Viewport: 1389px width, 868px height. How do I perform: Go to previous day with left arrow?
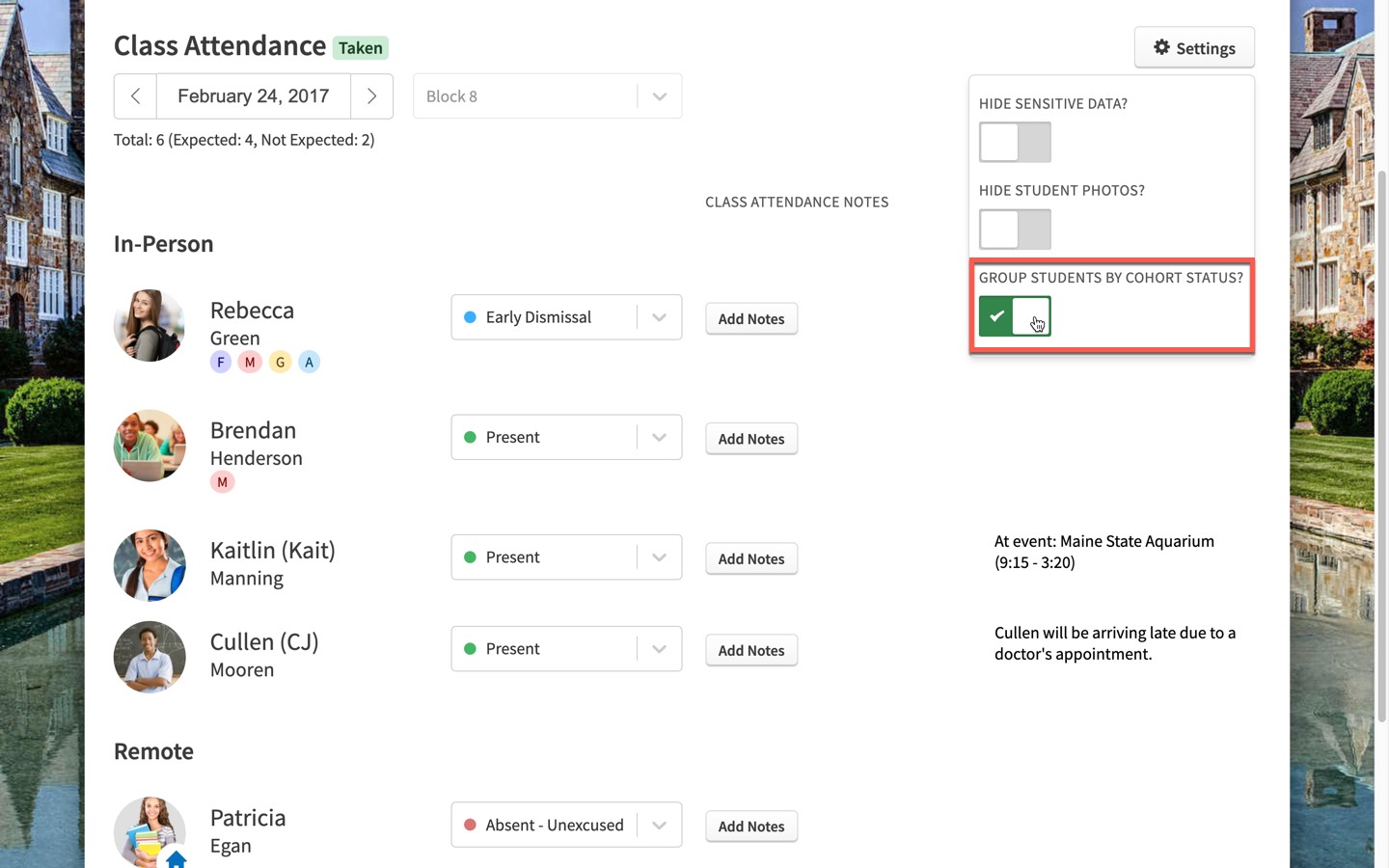(x=135, y=95)
